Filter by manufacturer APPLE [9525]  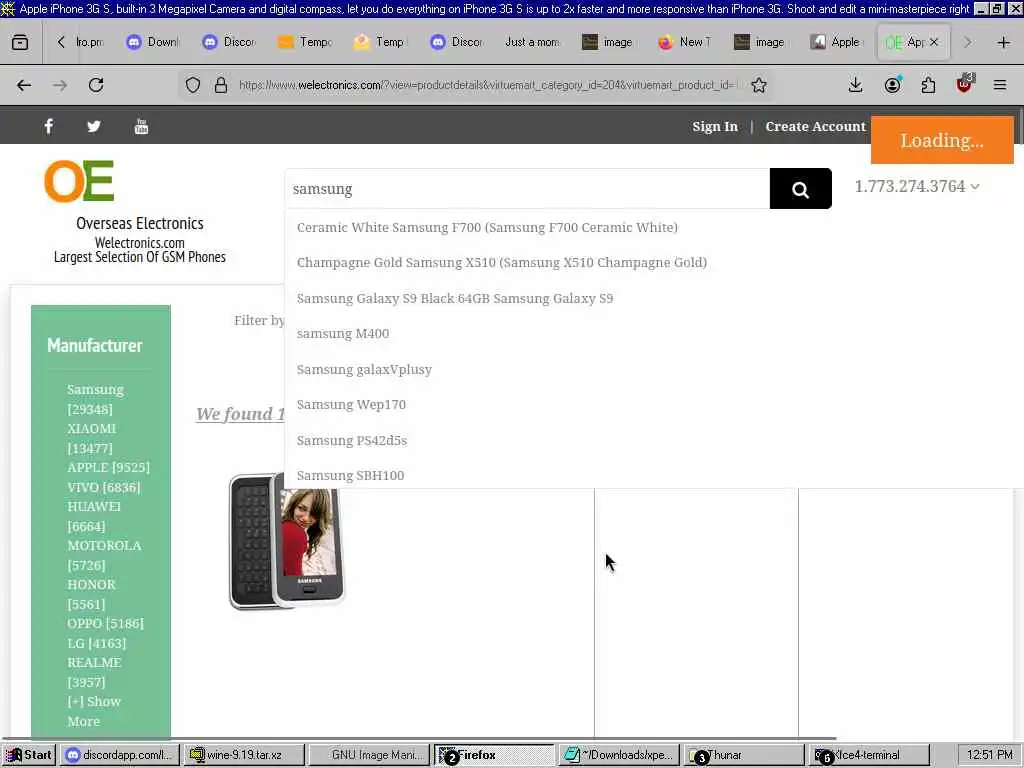[108, 468]
